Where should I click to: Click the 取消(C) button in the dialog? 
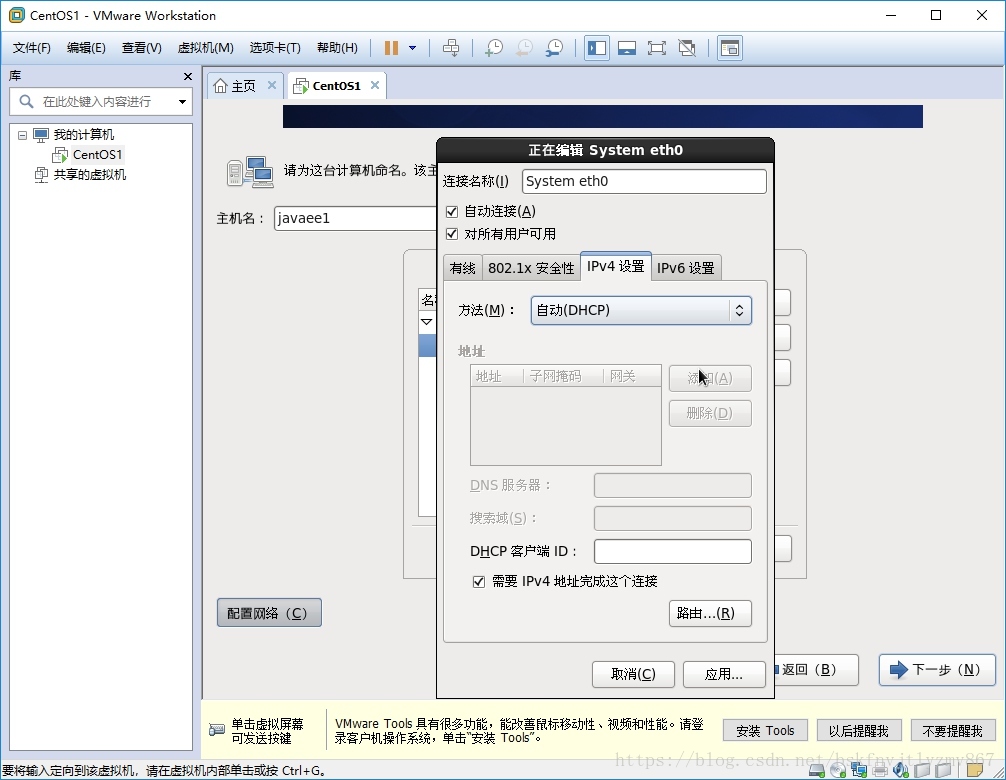[x=633, y=674]
